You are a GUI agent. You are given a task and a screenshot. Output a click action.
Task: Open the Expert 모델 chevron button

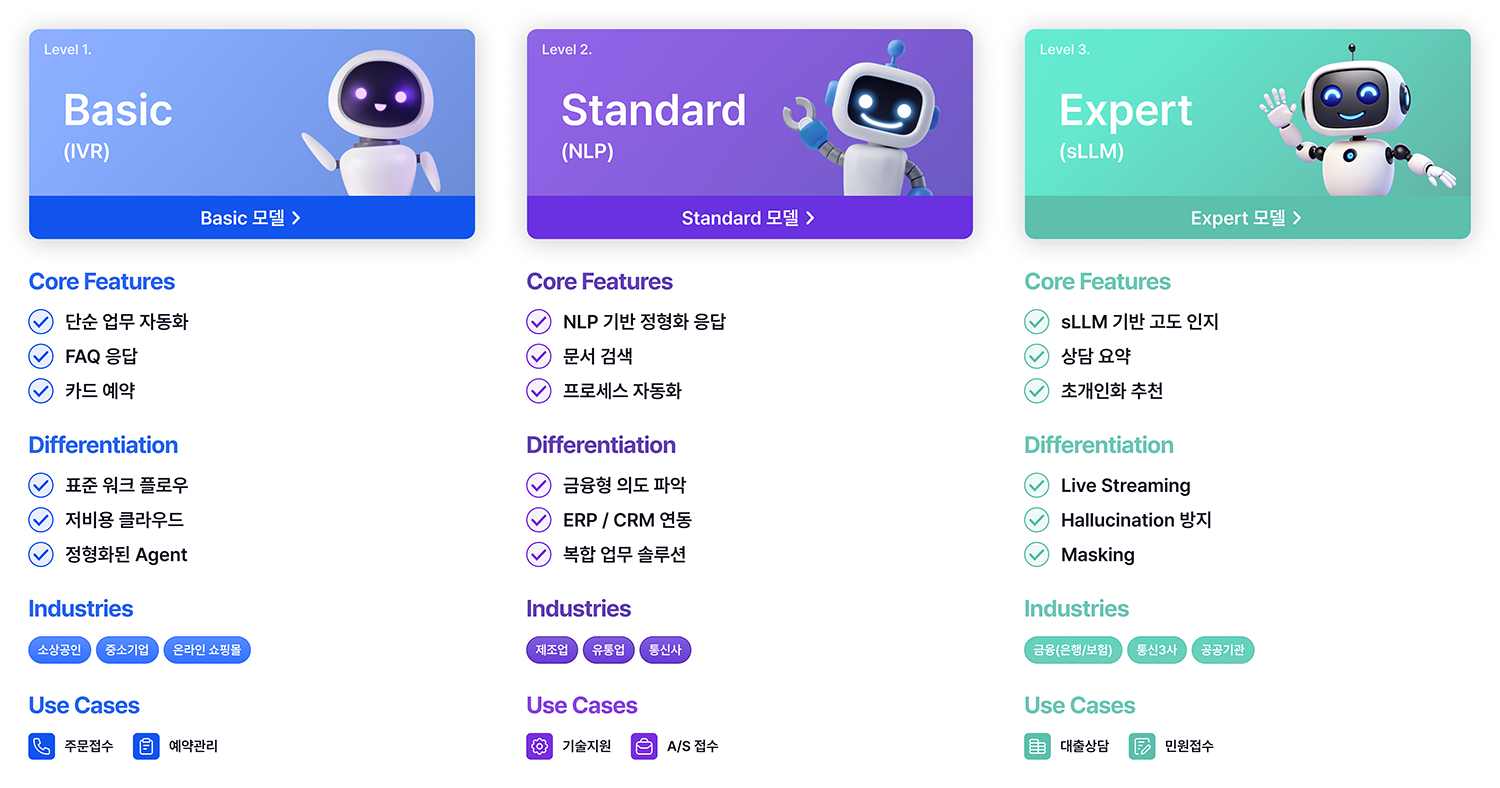[1248, 218]
